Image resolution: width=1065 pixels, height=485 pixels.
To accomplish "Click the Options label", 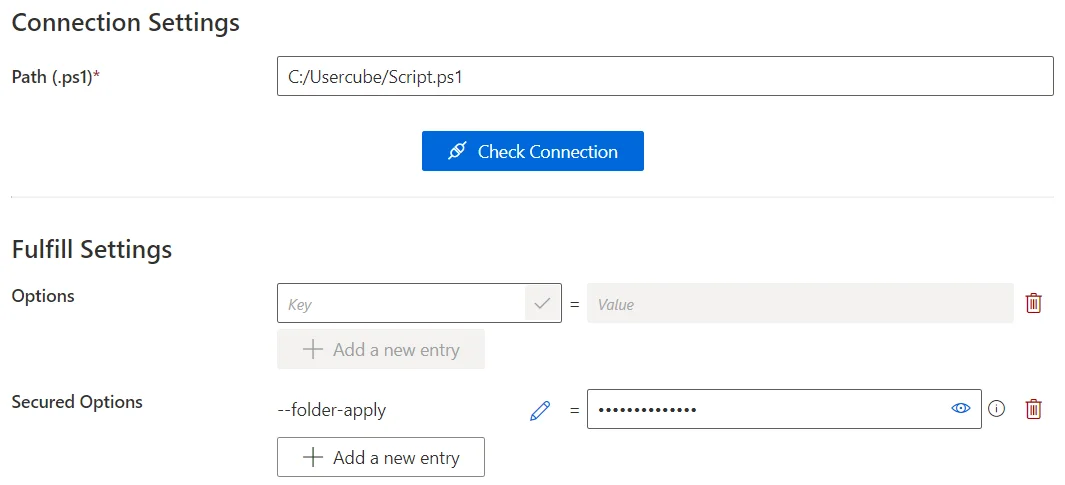I will pos(43,296).
